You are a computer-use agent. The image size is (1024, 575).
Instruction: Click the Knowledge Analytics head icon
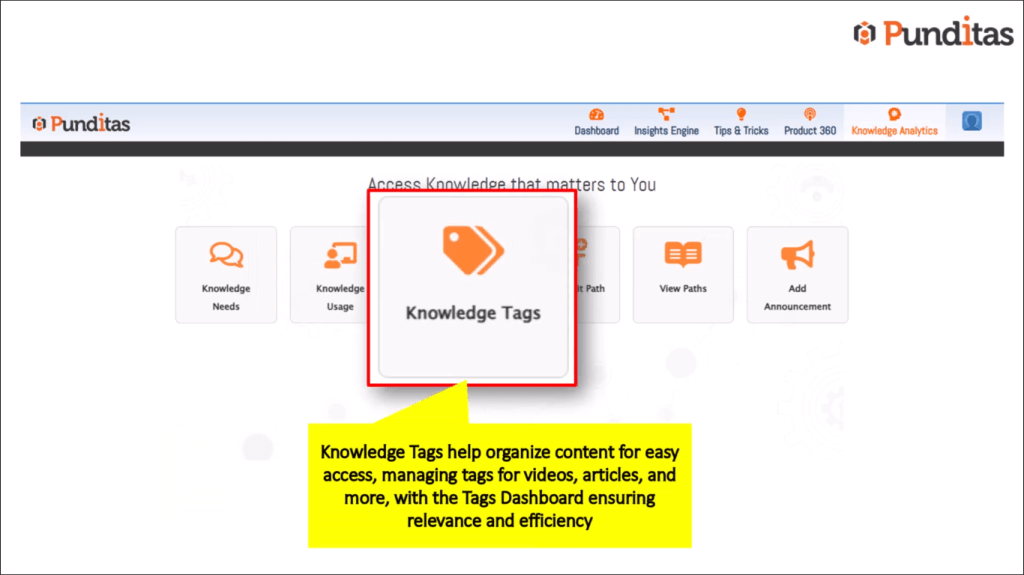tap(894, 115)
